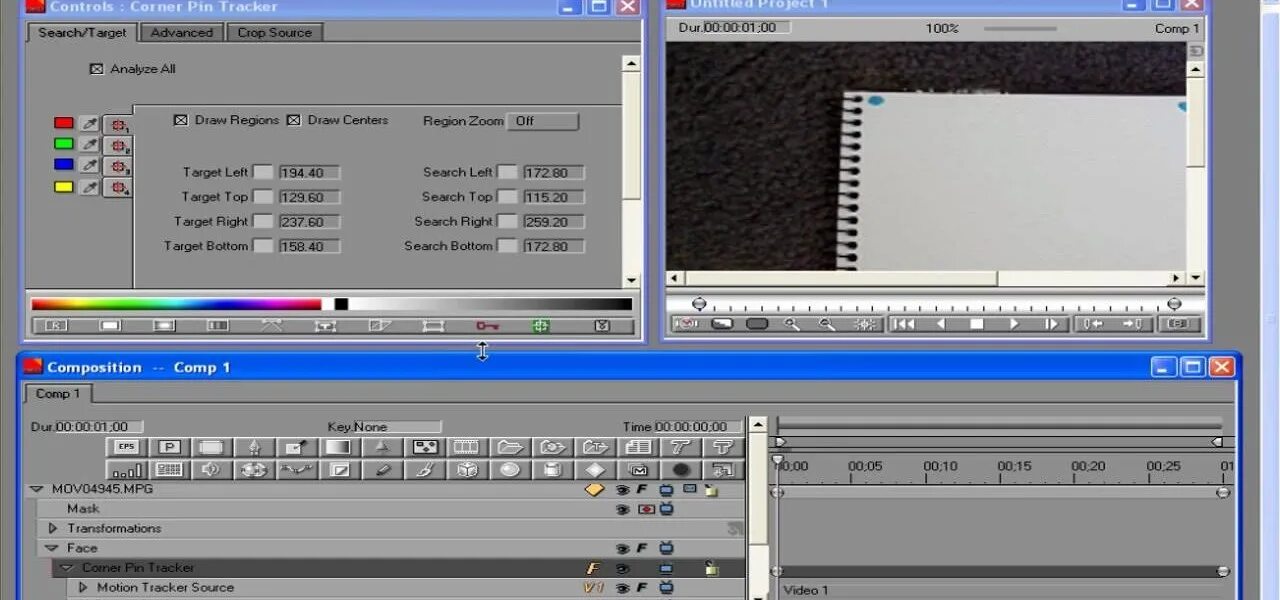Image resolution: width=1280 pixels, height=600 pixels.
Task: Click the green crosshair icon in the Controls toolbar
Action: point(541,325)
